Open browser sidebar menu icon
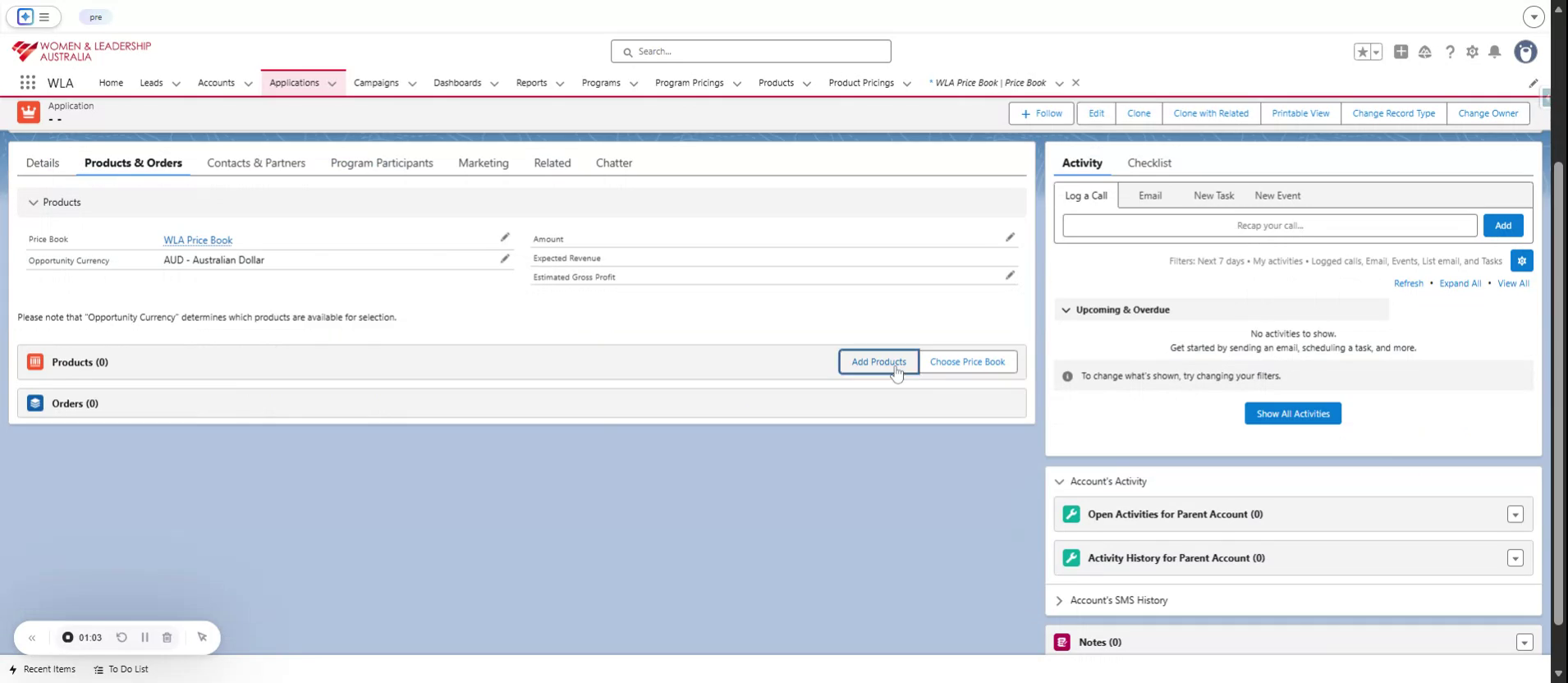1568x683 pixels. point(44,16)
